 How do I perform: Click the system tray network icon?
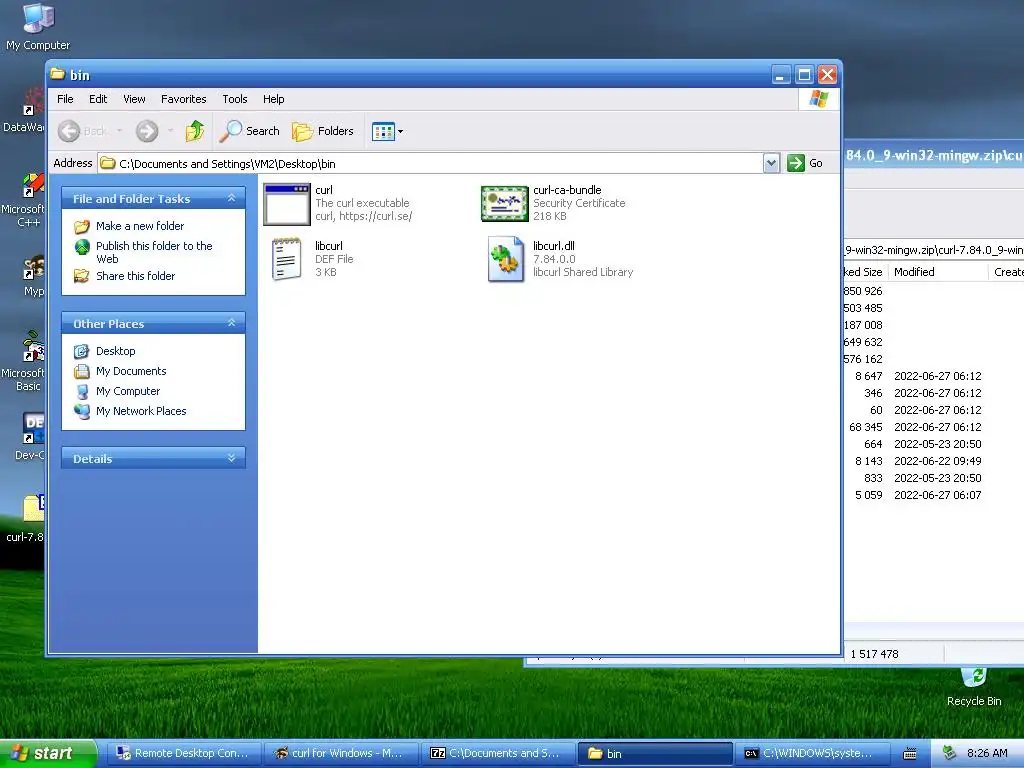pos(949,754)
